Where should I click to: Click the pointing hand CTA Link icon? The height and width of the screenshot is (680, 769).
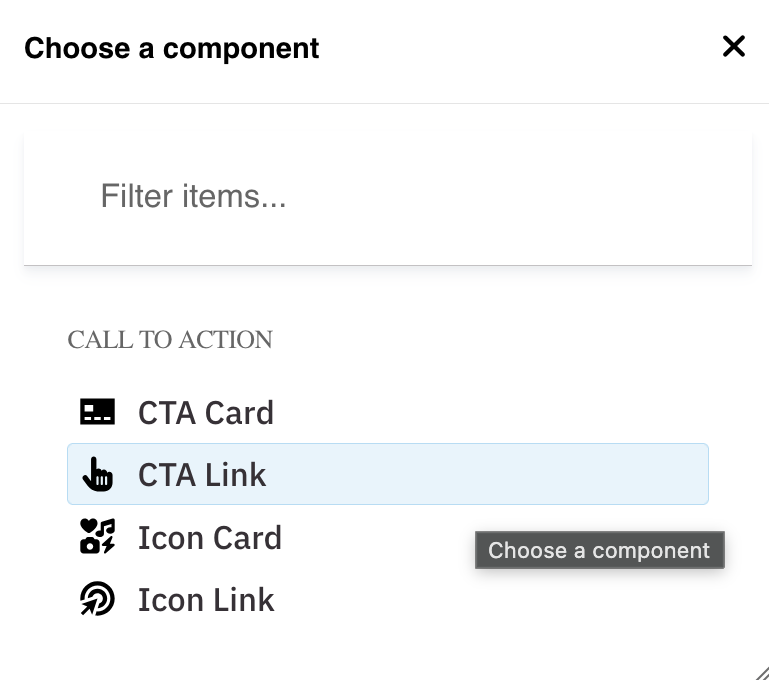[x=97, y=474]
